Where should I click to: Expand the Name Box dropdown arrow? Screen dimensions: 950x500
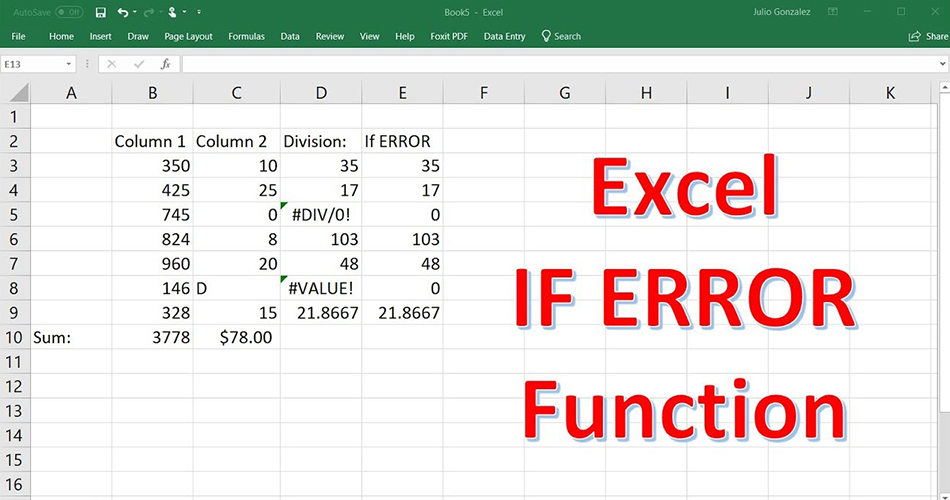69,64
